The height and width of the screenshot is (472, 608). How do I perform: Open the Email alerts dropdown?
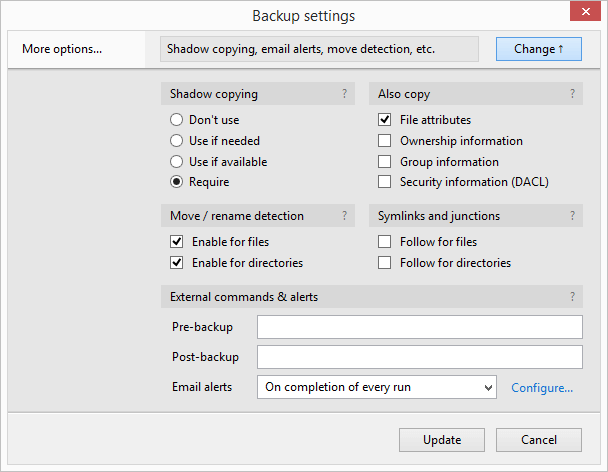(x=377, y=387)
